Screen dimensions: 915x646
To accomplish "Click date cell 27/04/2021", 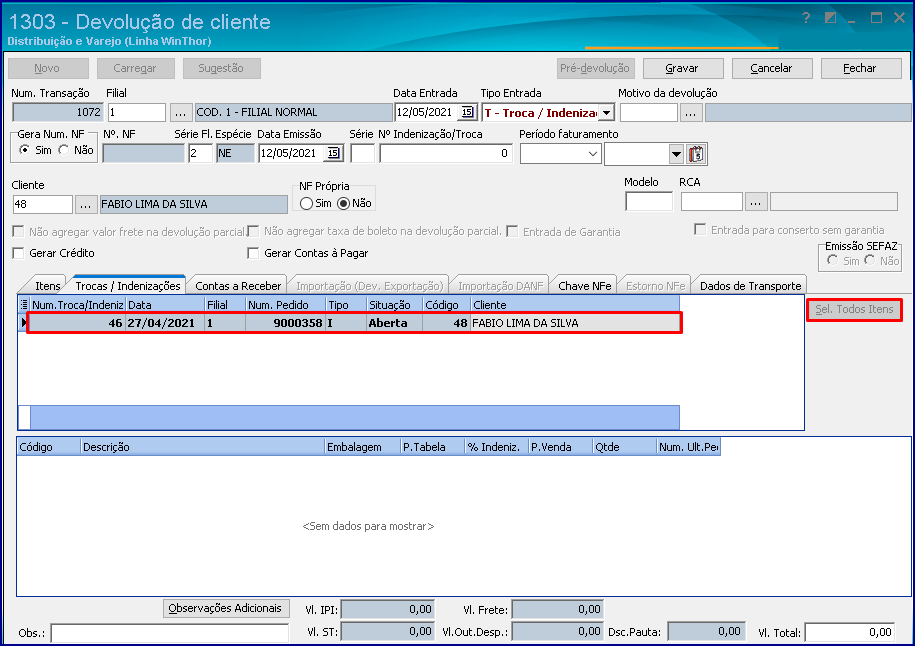I will point(165,323).
